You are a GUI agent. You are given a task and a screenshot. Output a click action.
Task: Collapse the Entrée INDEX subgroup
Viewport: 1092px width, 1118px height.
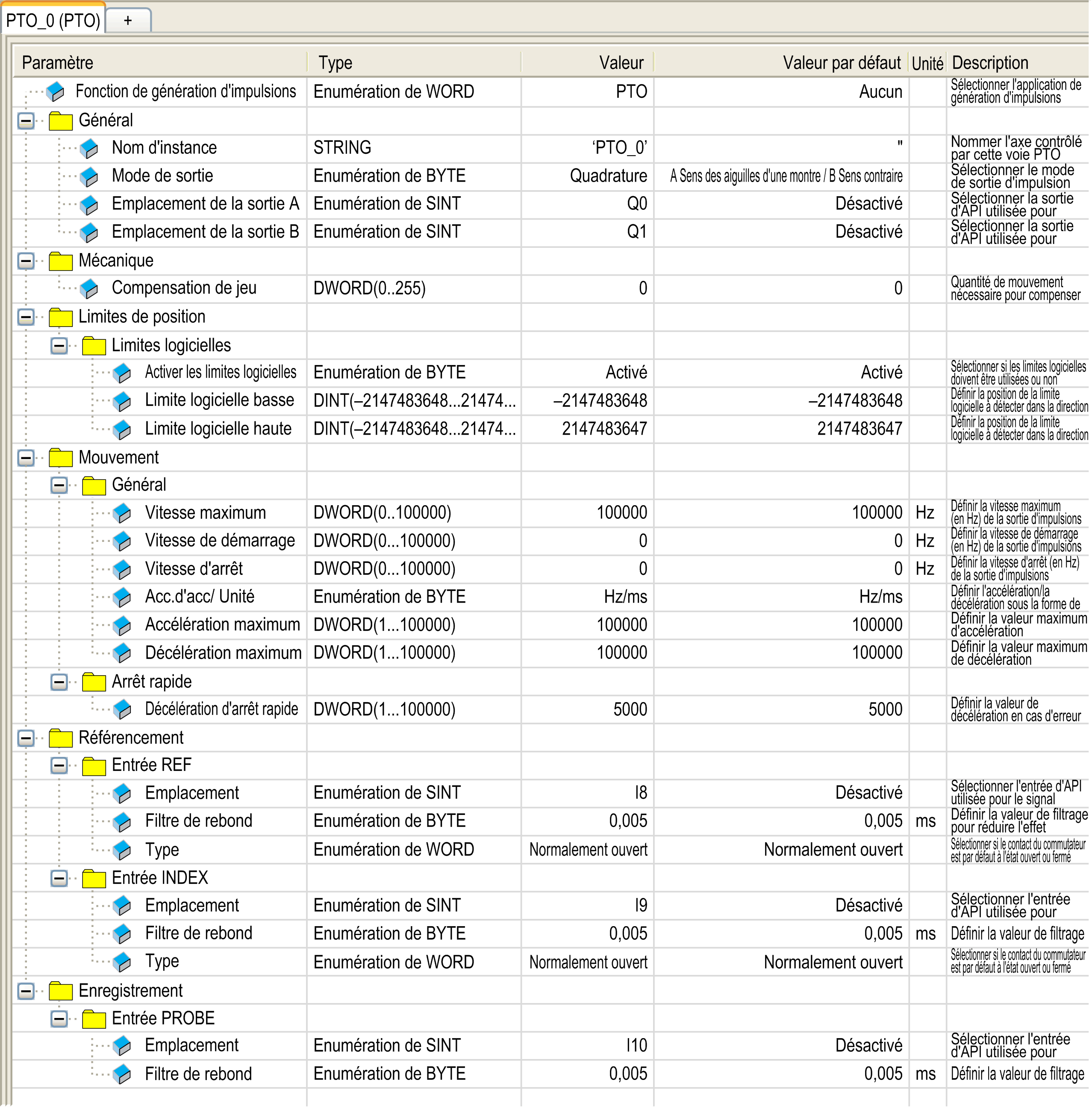click(x=59, y=878)
